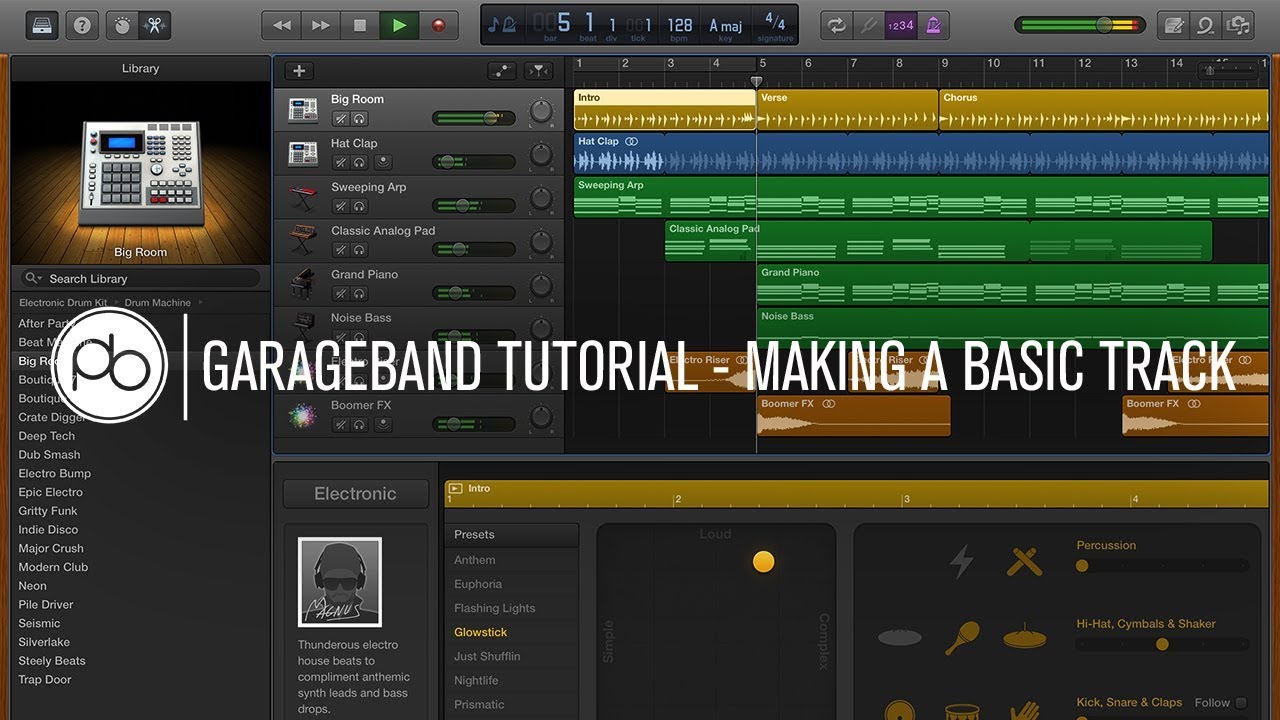
Task: Mute the Grand Piano track
Action: tap(340, 293)
